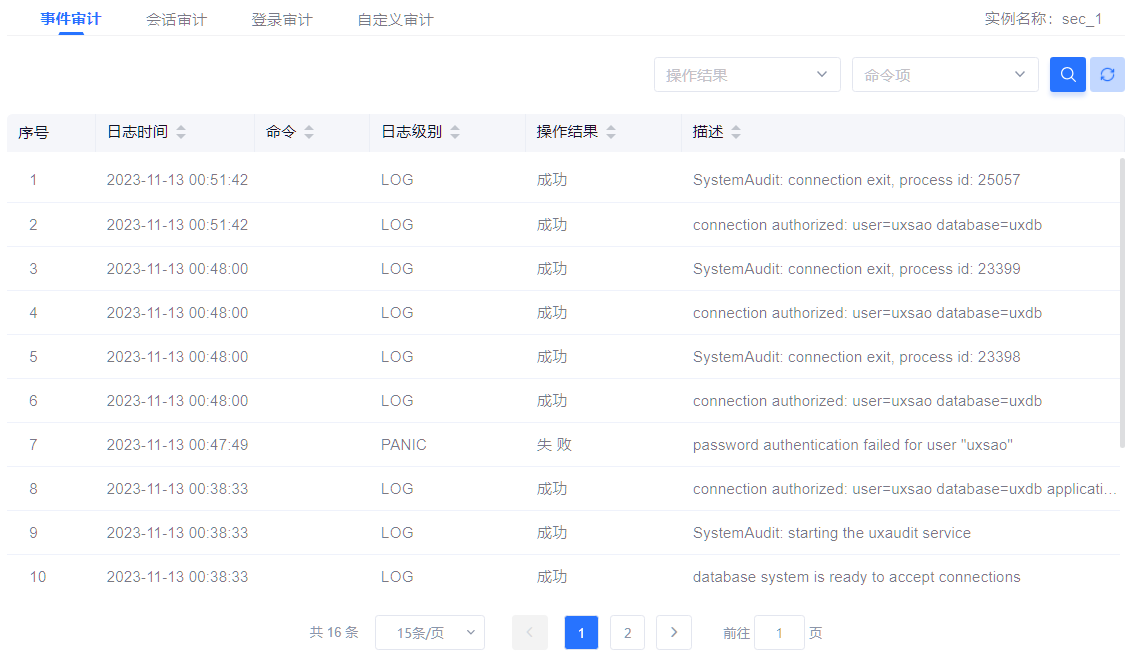Click the blue search magnifier button
The image size is (1136, 659).
[x=1067, y=75]
